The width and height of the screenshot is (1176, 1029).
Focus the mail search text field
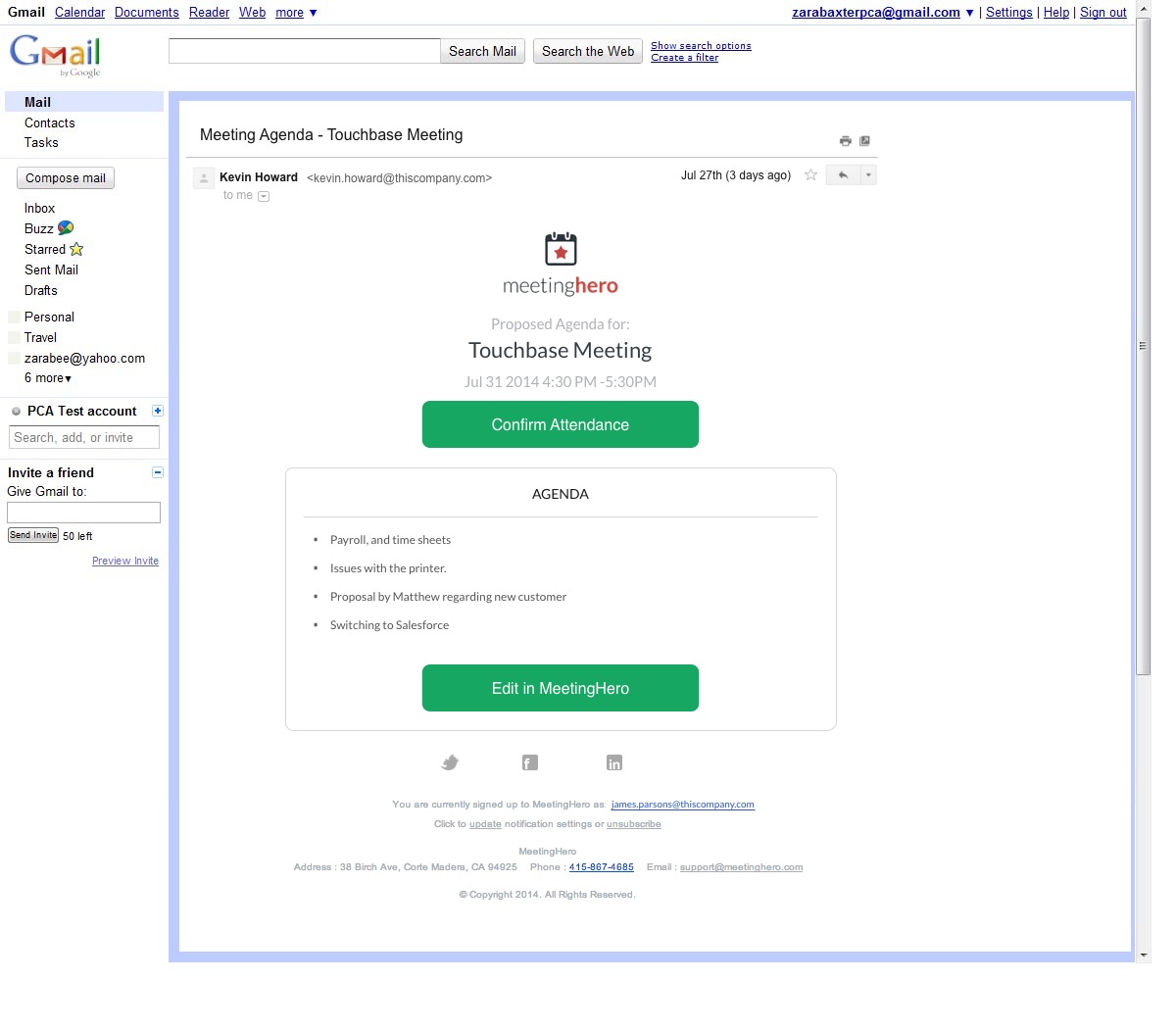[x=305, y=51]
